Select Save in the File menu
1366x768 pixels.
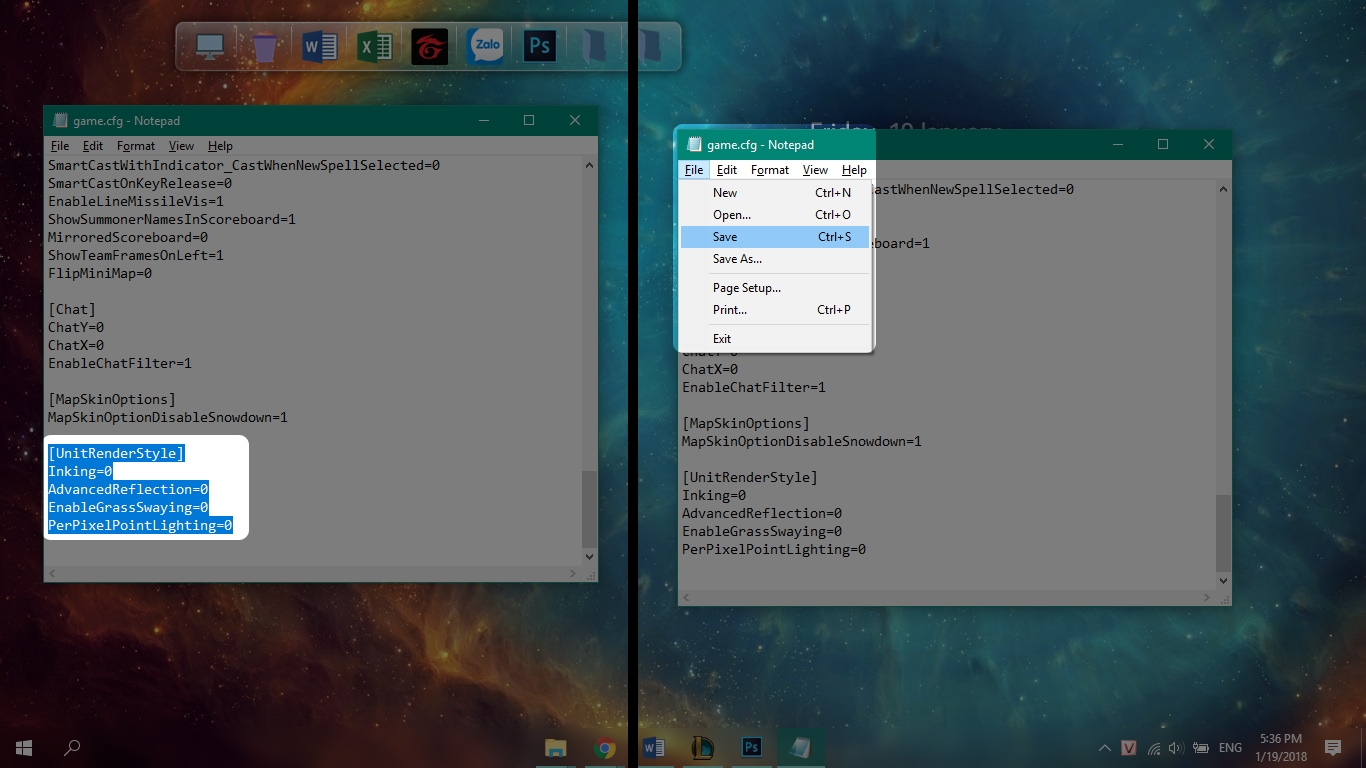[x=775, y=237]
